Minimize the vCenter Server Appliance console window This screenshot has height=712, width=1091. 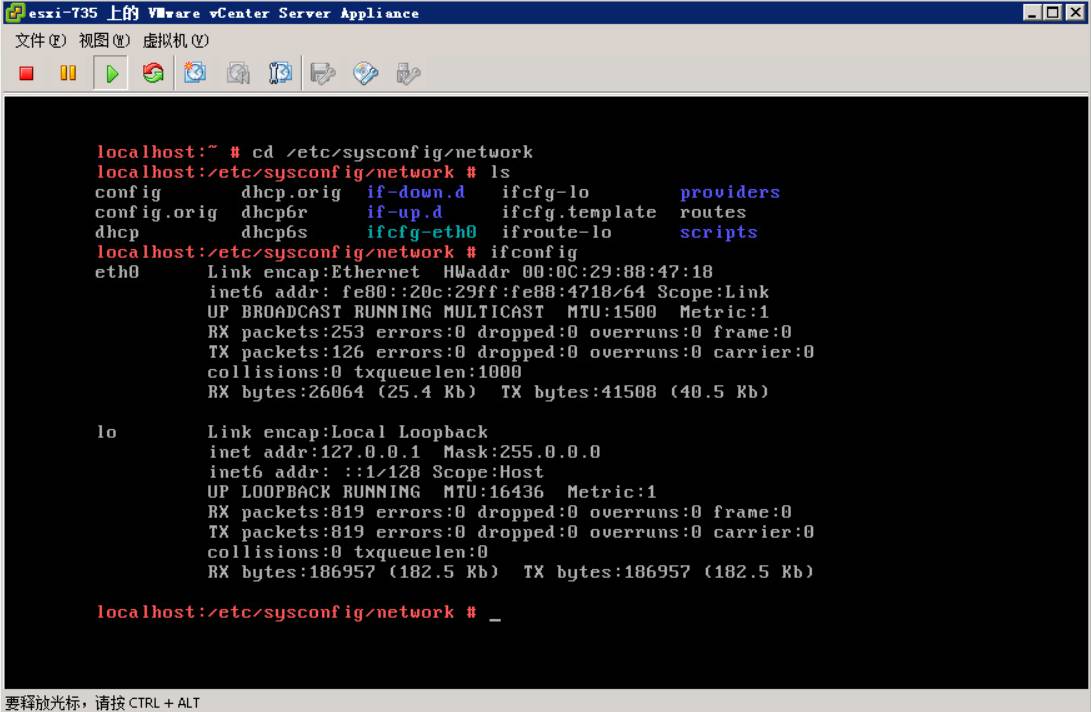1033,13
